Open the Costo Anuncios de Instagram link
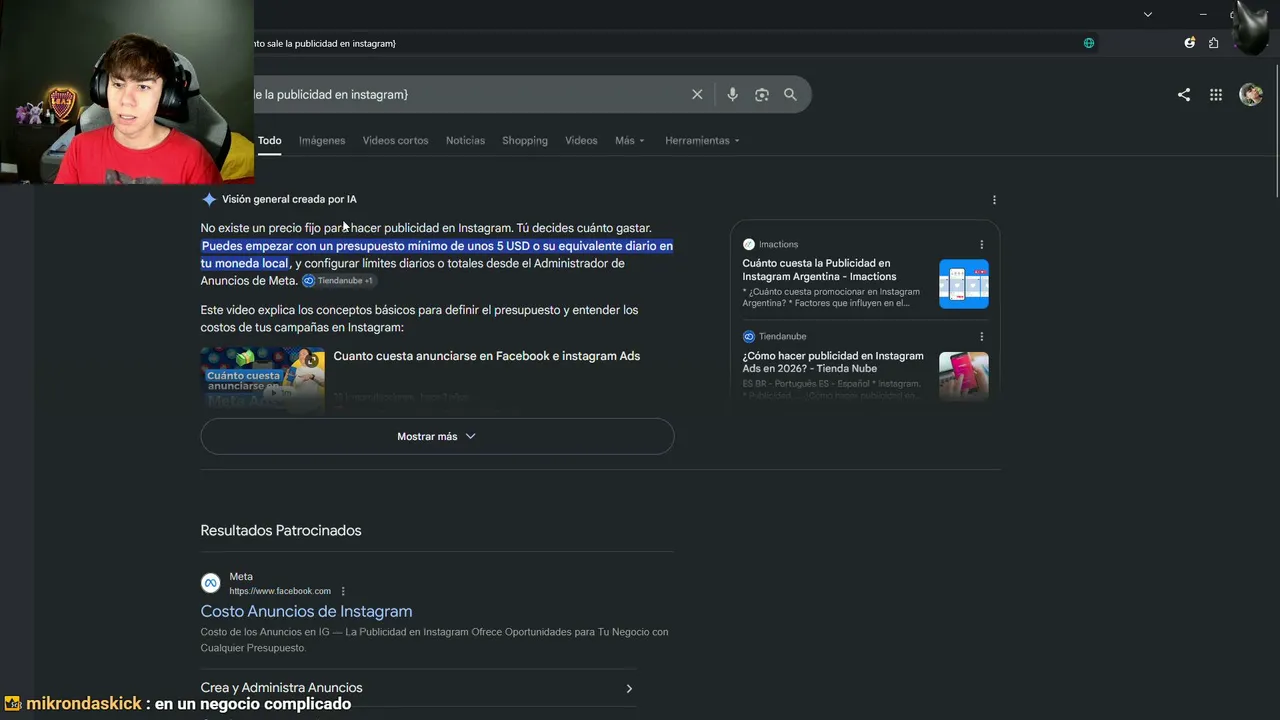The width and height of the screenshot is (1280, 720). point(306,611)
